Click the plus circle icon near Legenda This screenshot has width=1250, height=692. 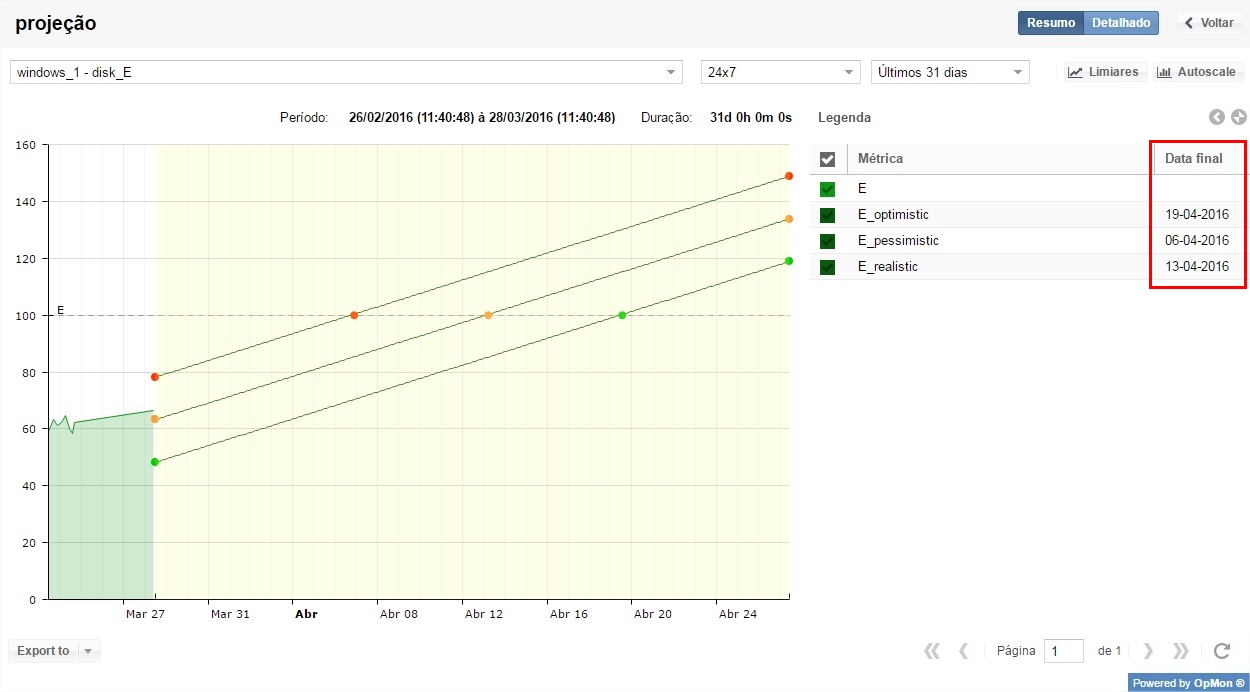[1239, 117]
